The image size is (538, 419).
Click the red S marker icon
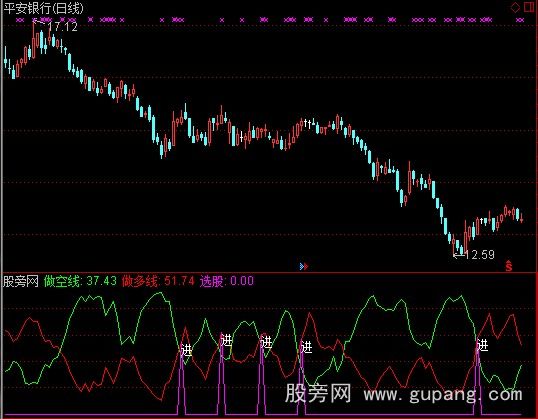coord(508,266)
